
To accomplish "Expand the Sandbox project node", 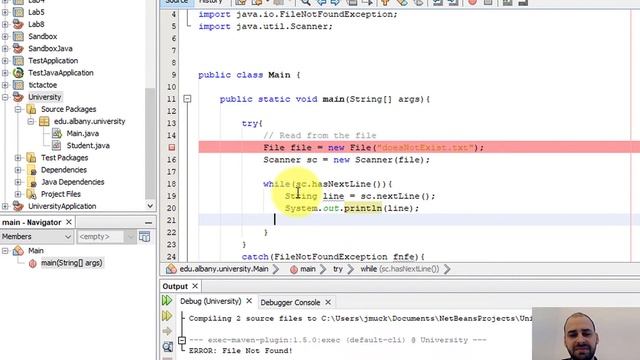I will (5, 36).
